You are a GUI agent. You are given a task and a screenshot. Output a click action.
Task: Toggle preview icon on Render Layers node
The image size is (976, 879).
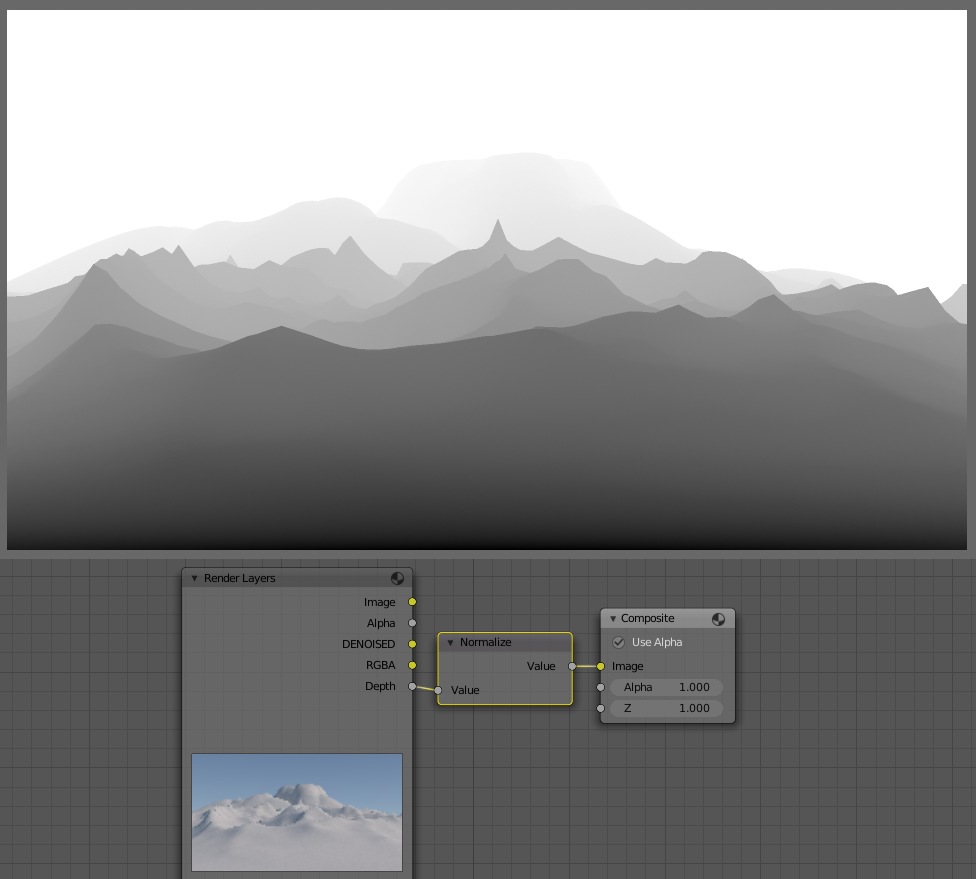coord(397,578)
